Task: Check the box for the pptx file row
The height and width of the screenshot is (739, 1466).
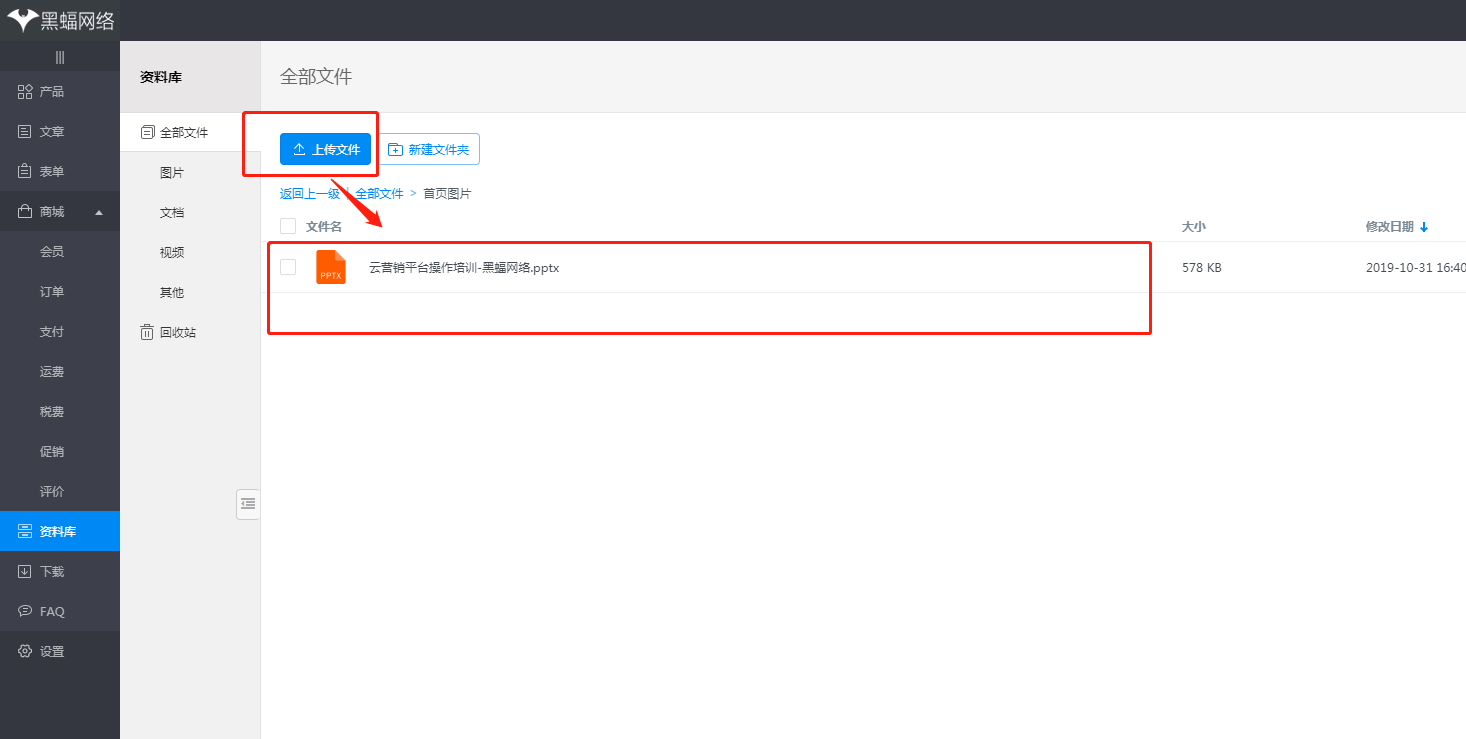Action: point(288,267)
